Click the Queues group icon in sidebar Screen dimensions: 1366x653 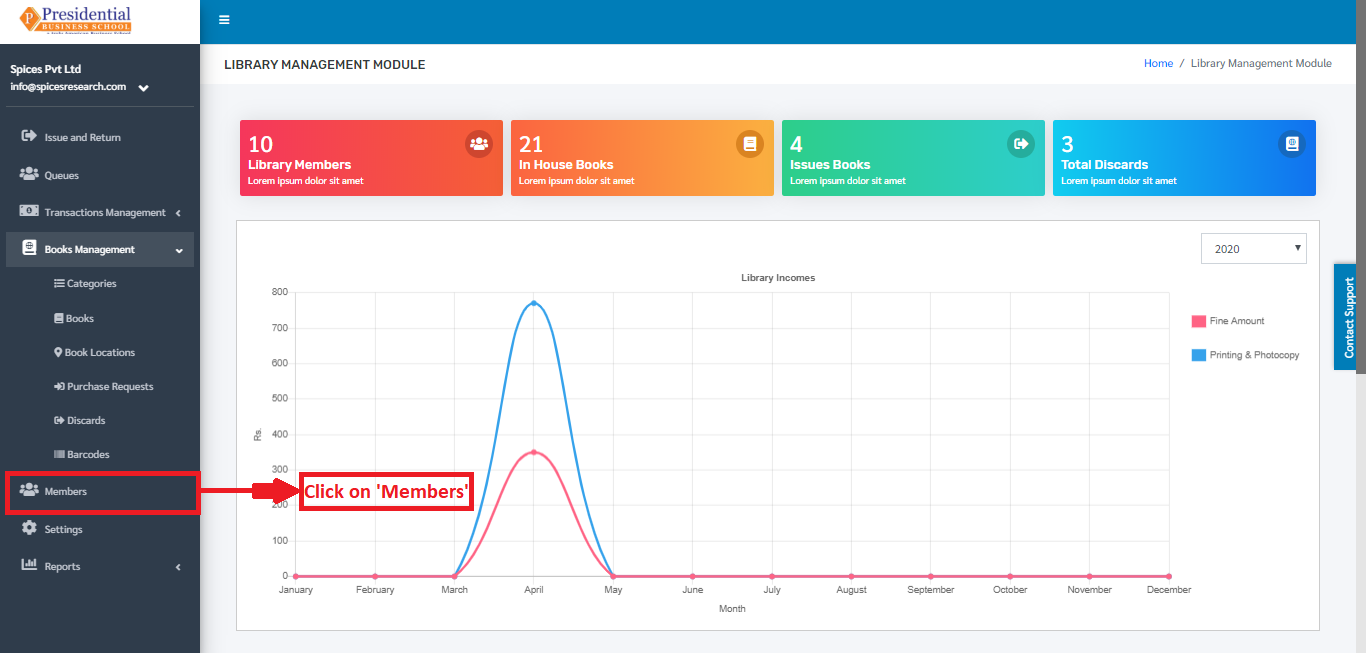(29, 174)
